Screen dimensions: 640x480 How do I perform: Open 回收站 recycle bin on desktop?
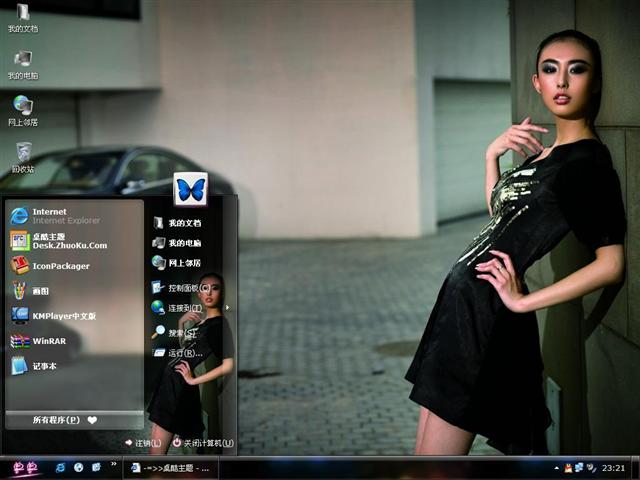(x=23, y=158)
